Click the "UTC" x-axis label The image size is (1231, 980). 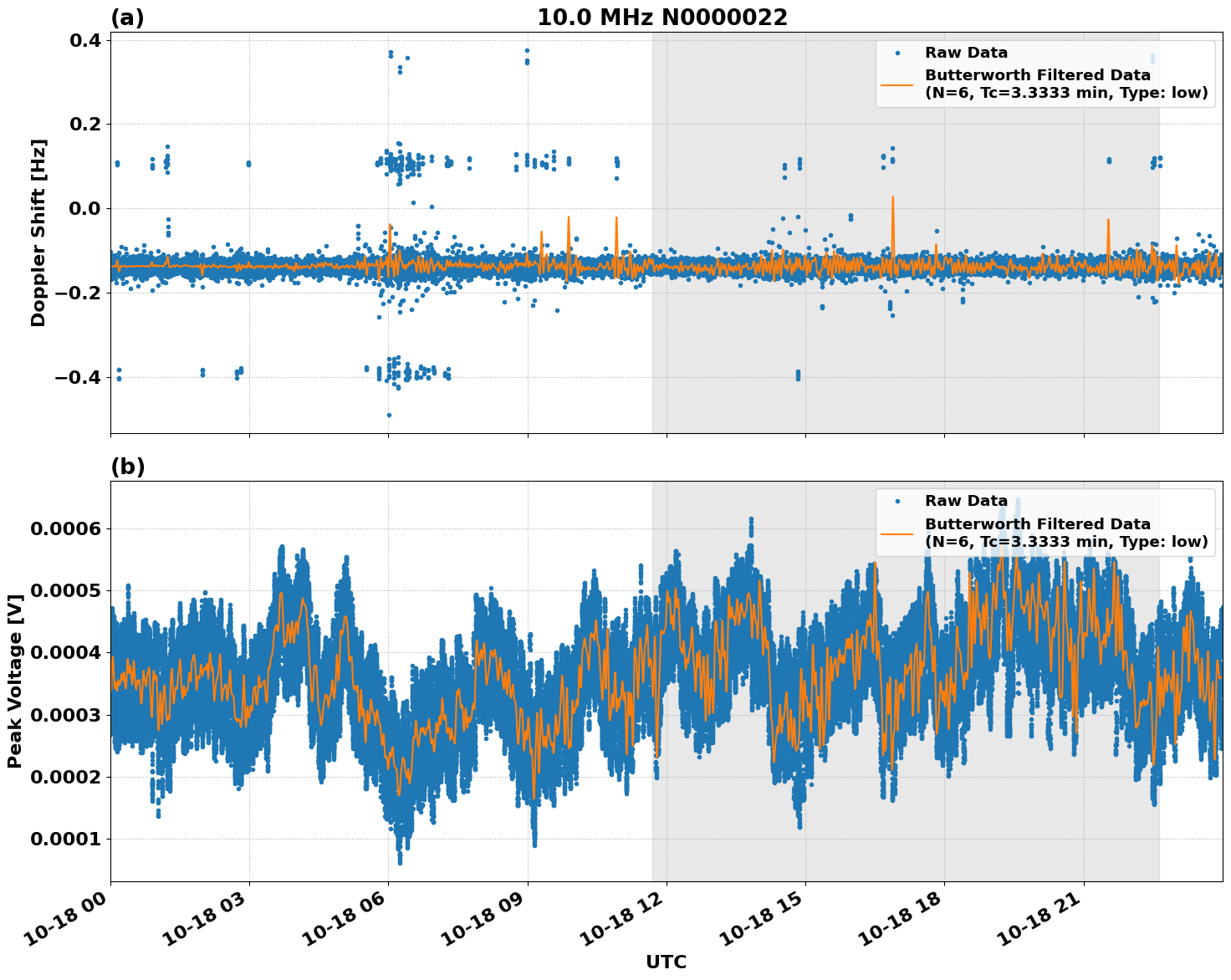[666, 962]
